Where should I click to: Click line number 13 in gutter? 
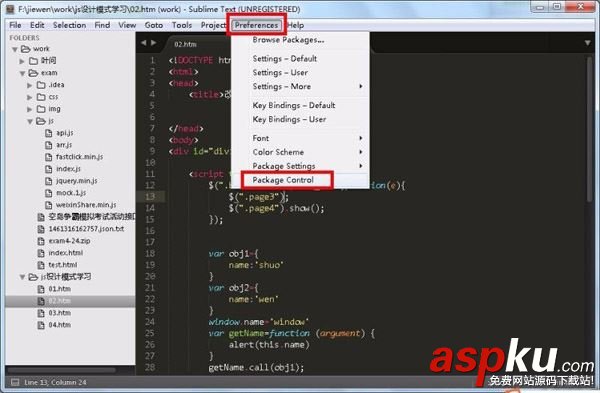tap(150, 197)
